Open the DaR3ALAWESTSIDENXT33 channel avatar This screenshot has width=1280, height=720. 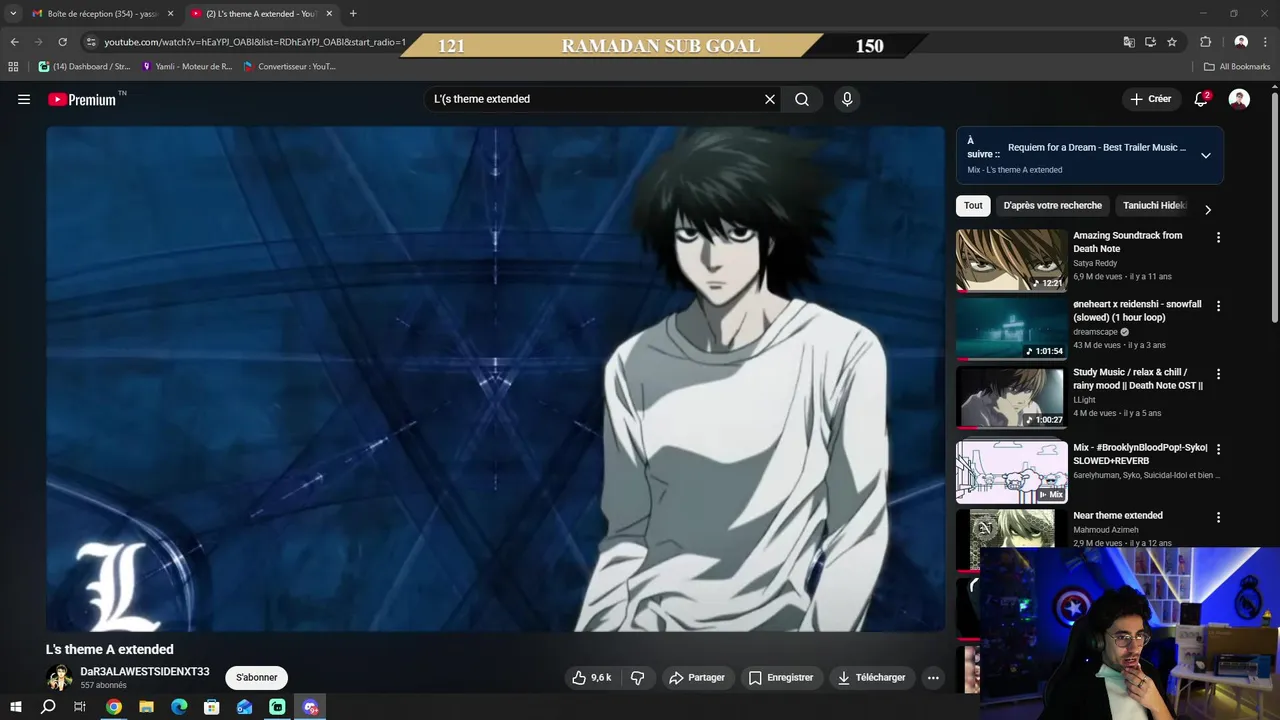click(x=59, y=678)
